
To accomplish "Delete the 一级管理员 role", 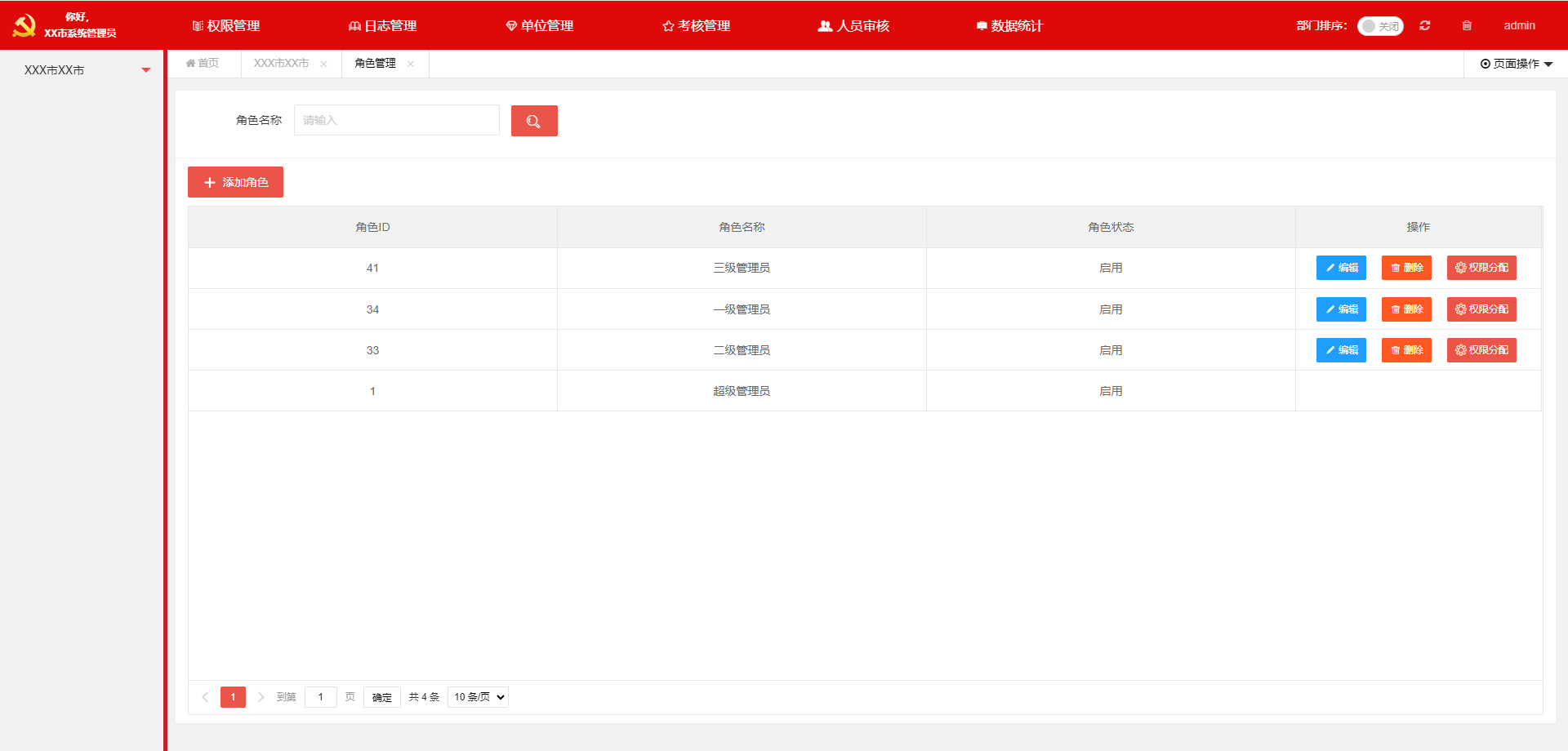I will [x=1406, y=309].
